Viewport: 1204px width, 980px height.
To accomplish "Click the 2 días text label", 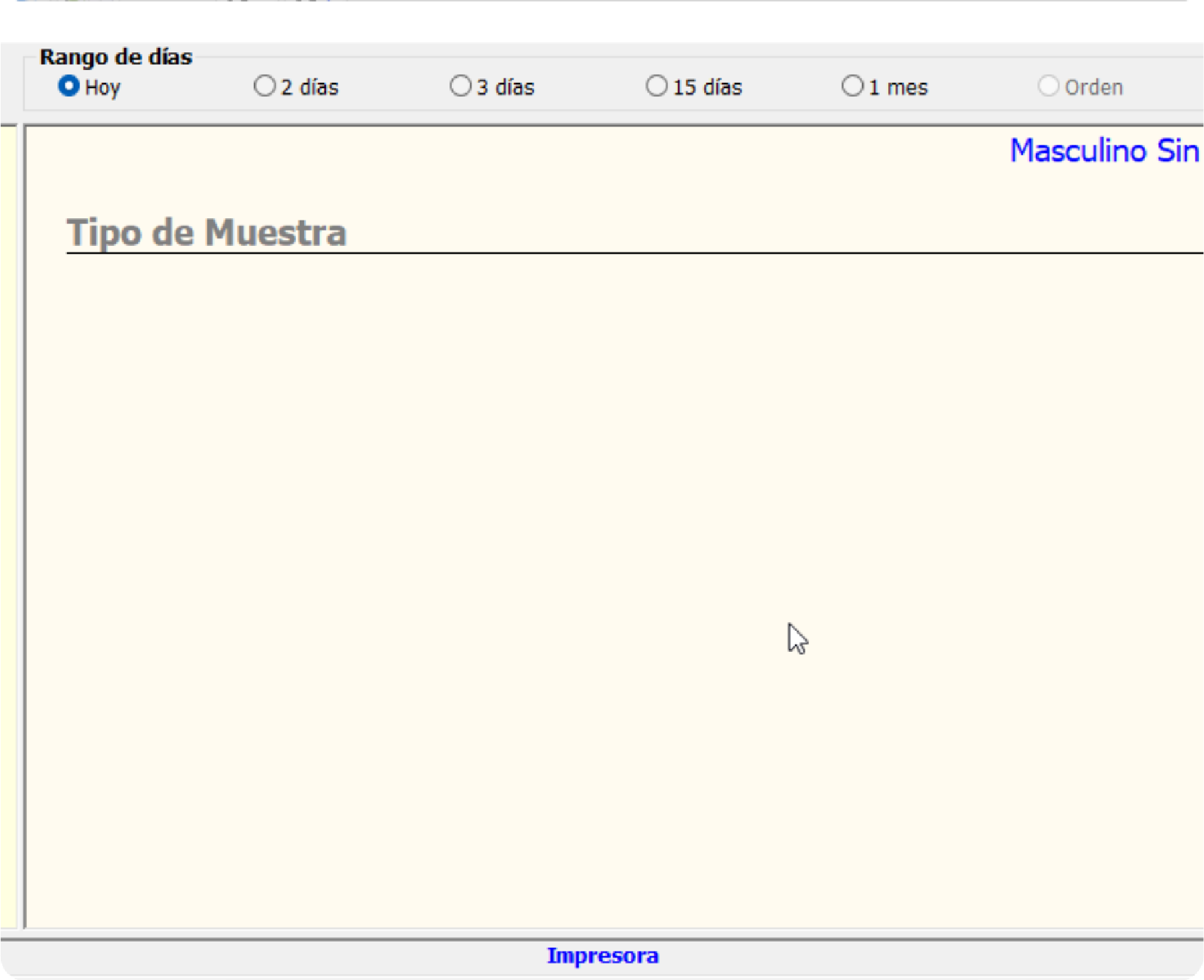I will coord(310,87).
